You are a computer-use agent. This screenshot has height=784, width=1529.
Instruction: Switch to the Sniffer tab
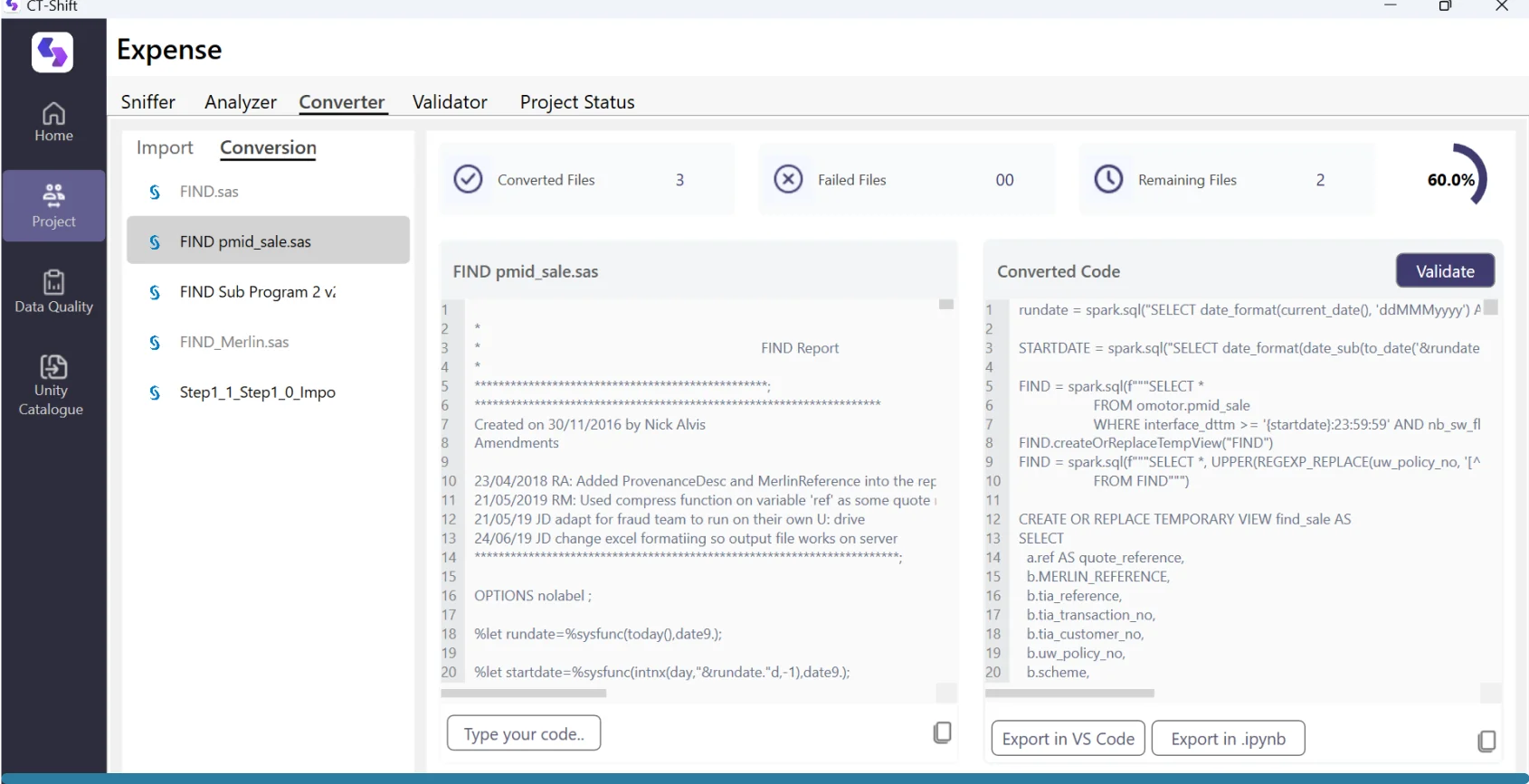pyautogui.click(x=148, y=102)
